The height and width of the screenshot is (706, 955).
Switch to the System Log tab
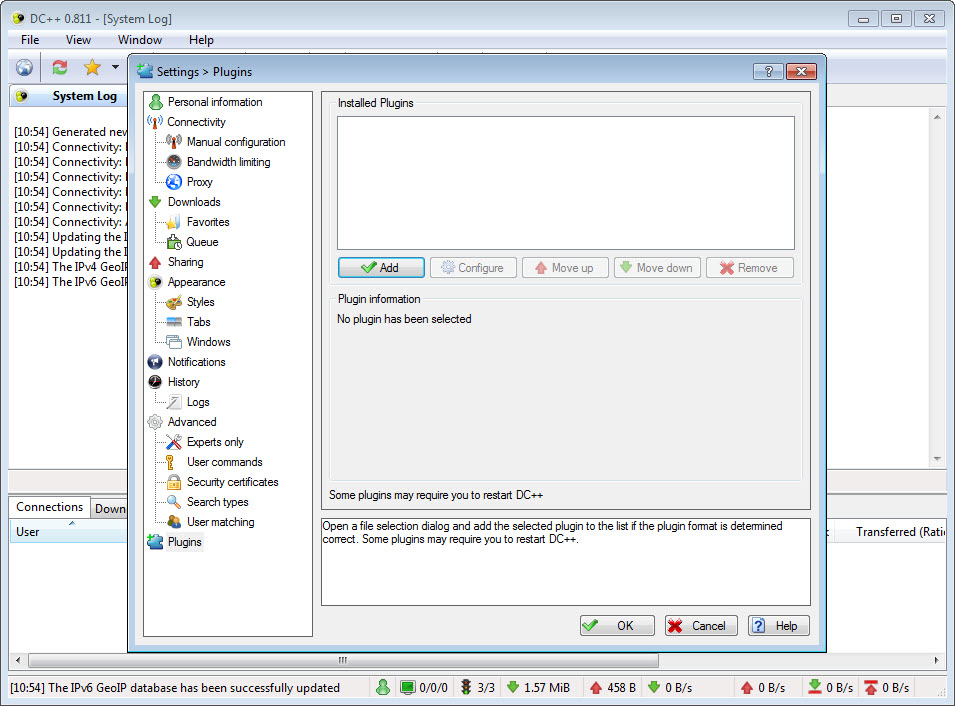point(69,96)
